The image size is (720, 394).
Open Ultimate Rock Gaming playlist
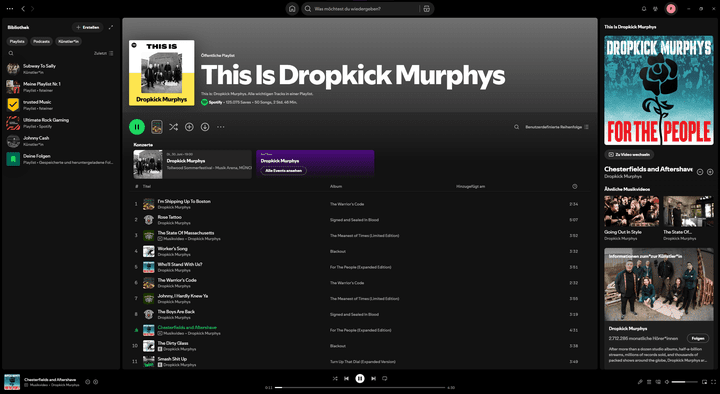(61, 123)
